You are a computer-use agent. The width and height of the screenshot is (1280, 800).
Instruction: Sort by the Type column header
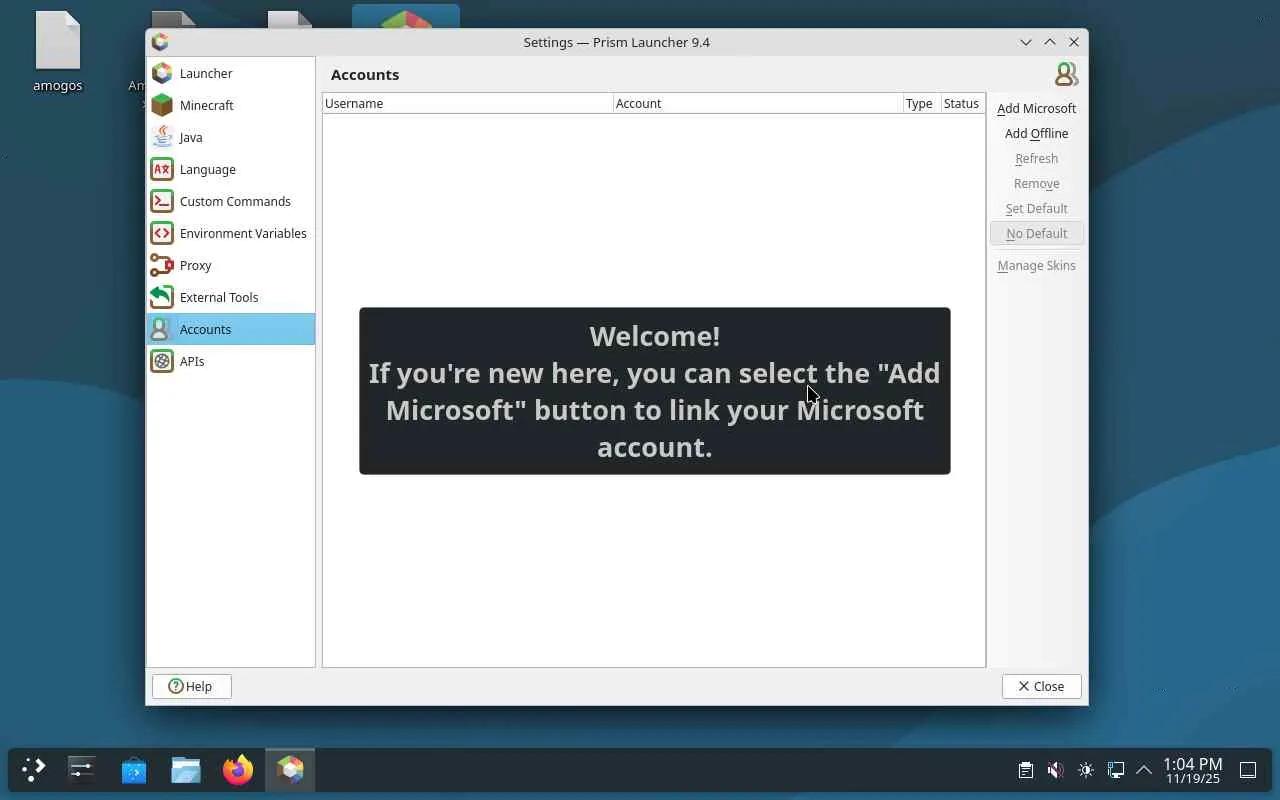tap(921, 103)
